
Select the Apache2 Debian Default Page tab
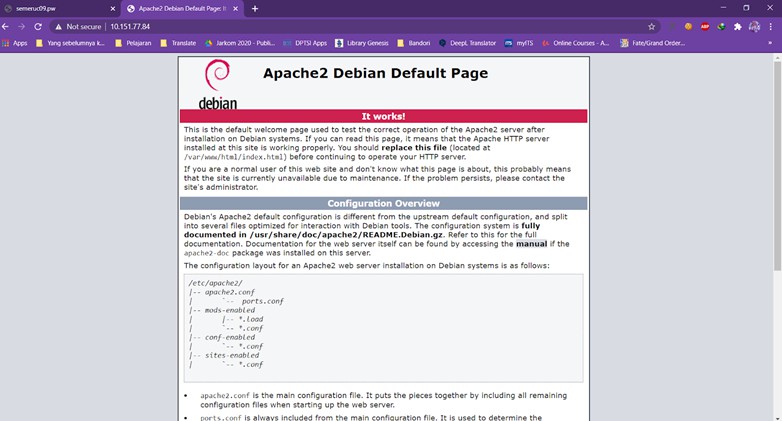click(183, 8)
